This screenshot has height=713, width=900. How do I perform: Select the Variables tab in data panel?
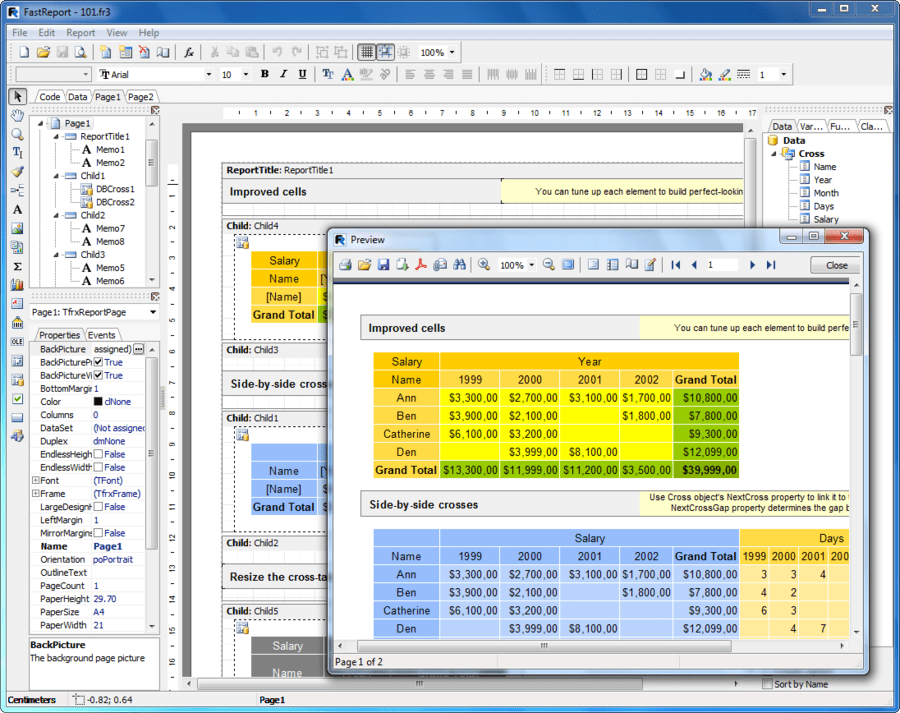811,126
